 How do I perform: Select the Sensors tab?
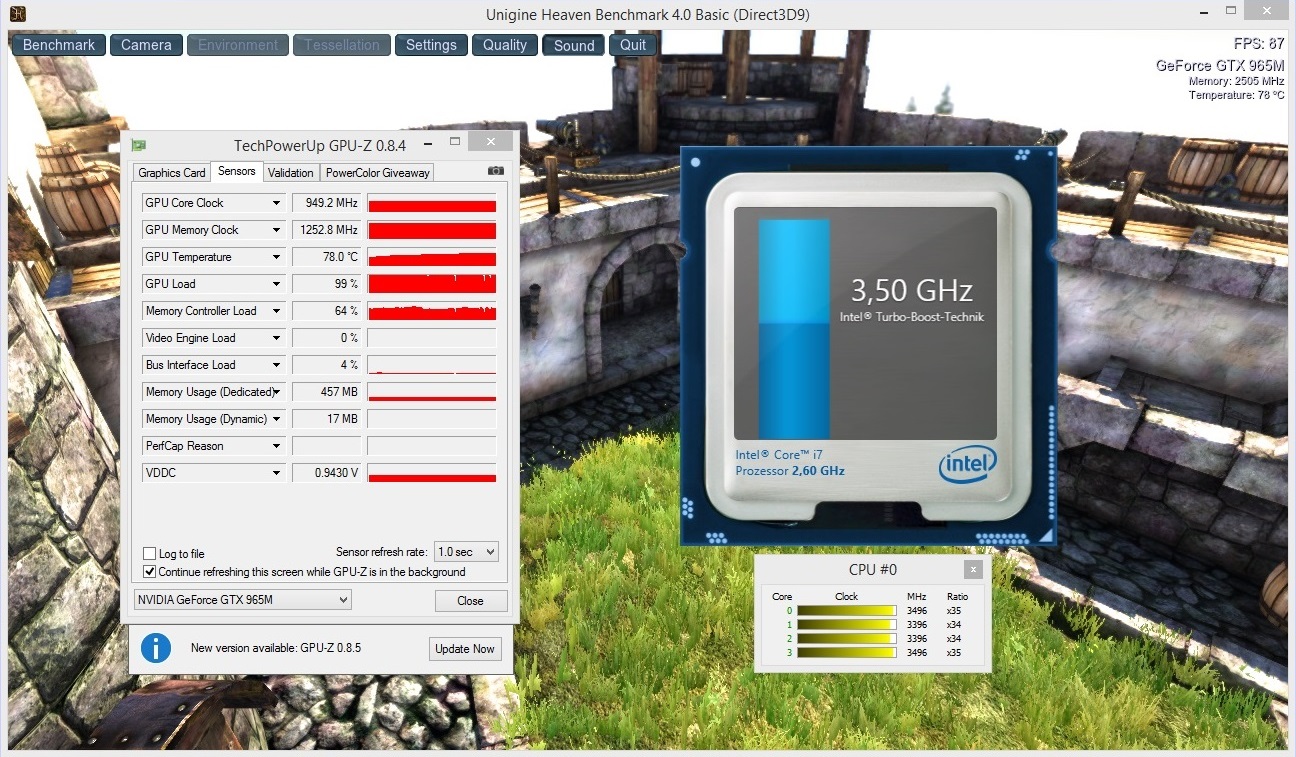tap(237, 171)
